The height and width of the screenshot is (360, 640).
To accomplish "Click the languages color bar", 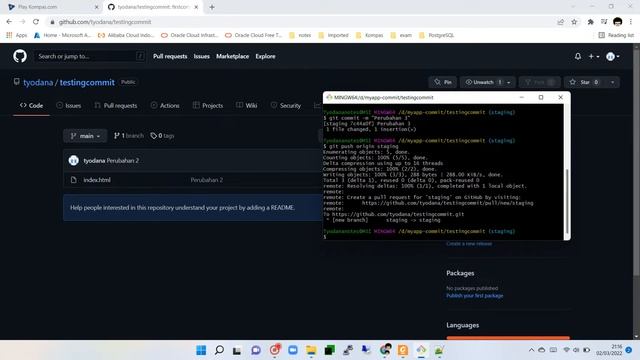I will coord(508,338).
